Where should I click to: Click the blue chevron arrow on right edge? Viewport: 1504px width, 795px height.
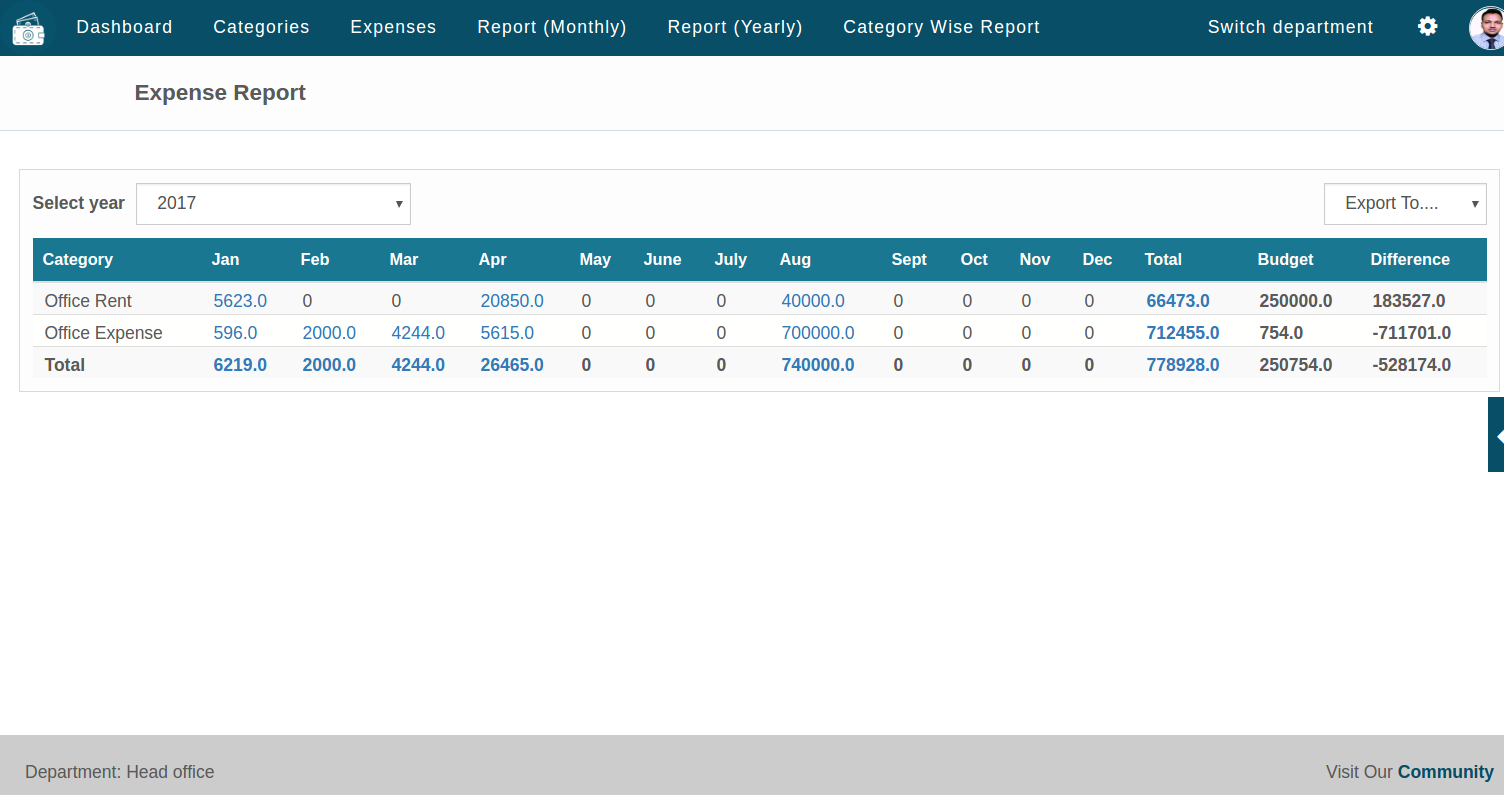(1496, 434)
